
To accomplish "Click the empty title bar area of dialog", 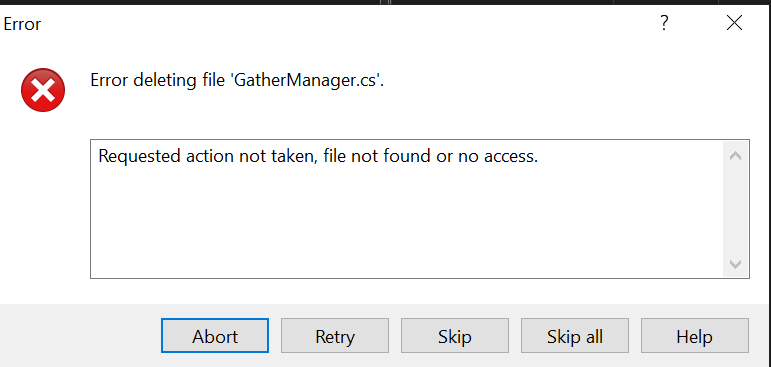I will click(x=344, y=23).
